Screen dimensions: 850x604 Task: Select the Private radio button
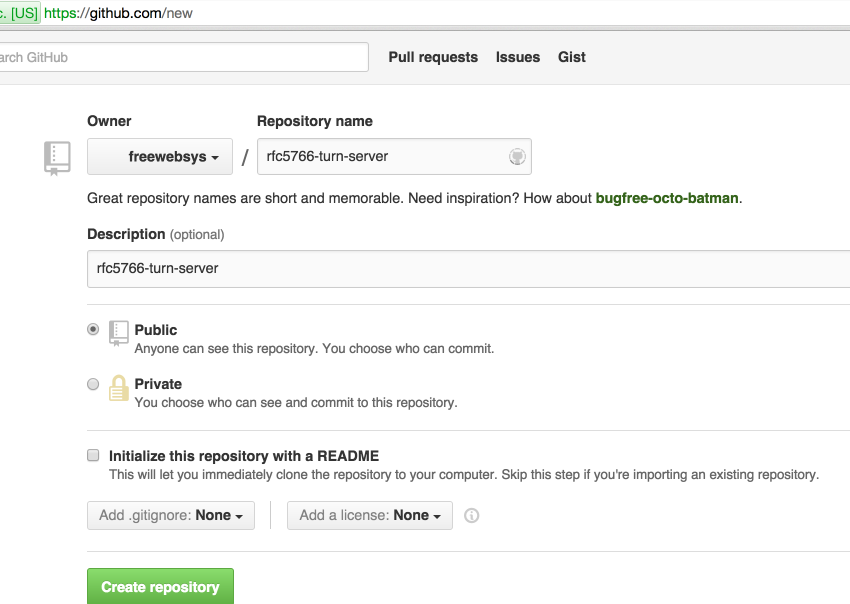point(93,384)
